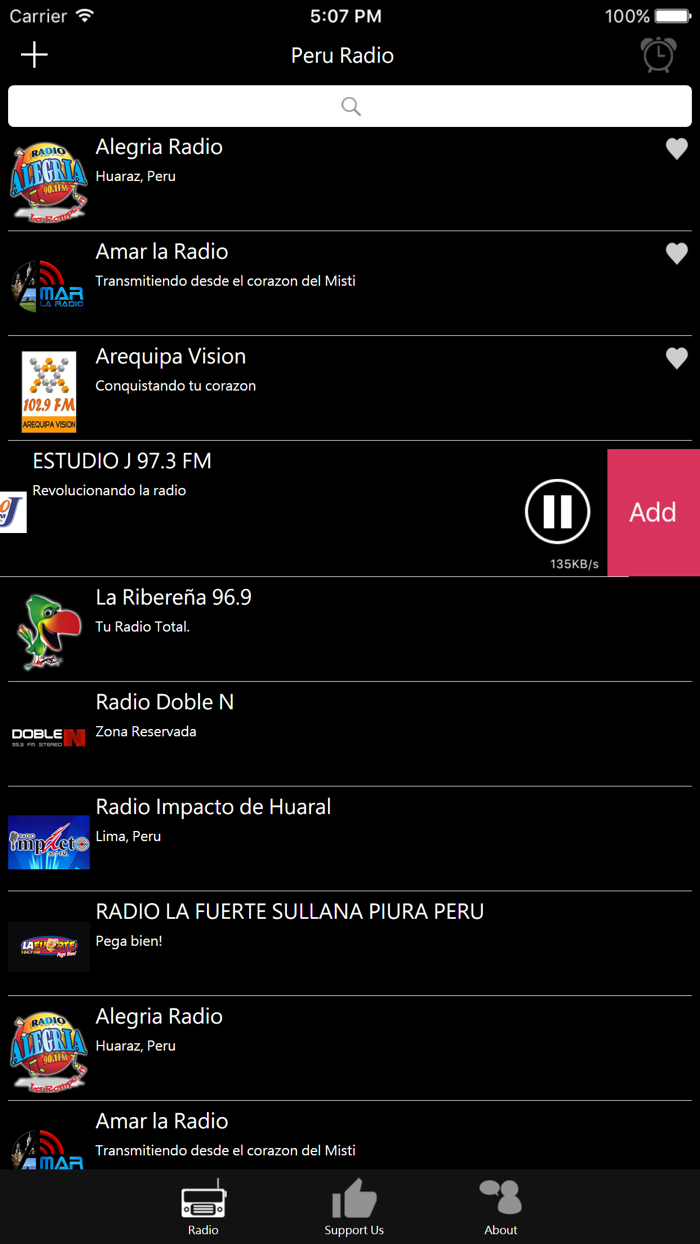Image resolution: width=700 pixels, height=1244 pixels.
Task: Play 'RADIO LA FUERTE SULLANA PIURA PERU'
Action: pyautogui.click(x=290, y=911)
